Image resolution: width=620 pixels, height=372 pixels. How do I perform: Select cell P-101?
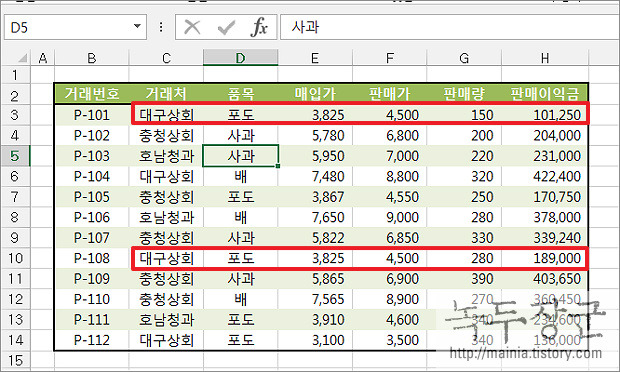(92, 115)
